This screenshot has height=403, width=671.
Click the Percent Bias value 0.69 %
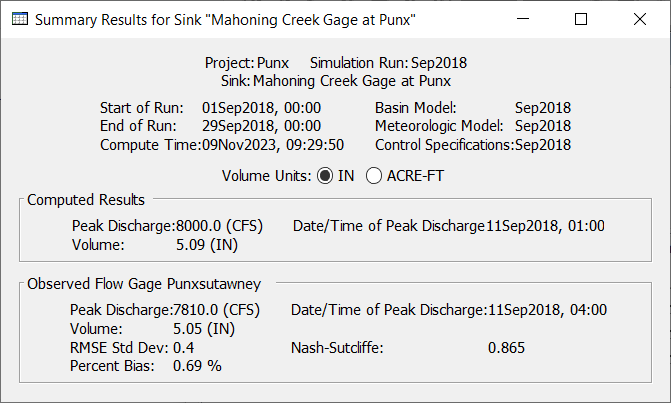(x=197, y=366)
